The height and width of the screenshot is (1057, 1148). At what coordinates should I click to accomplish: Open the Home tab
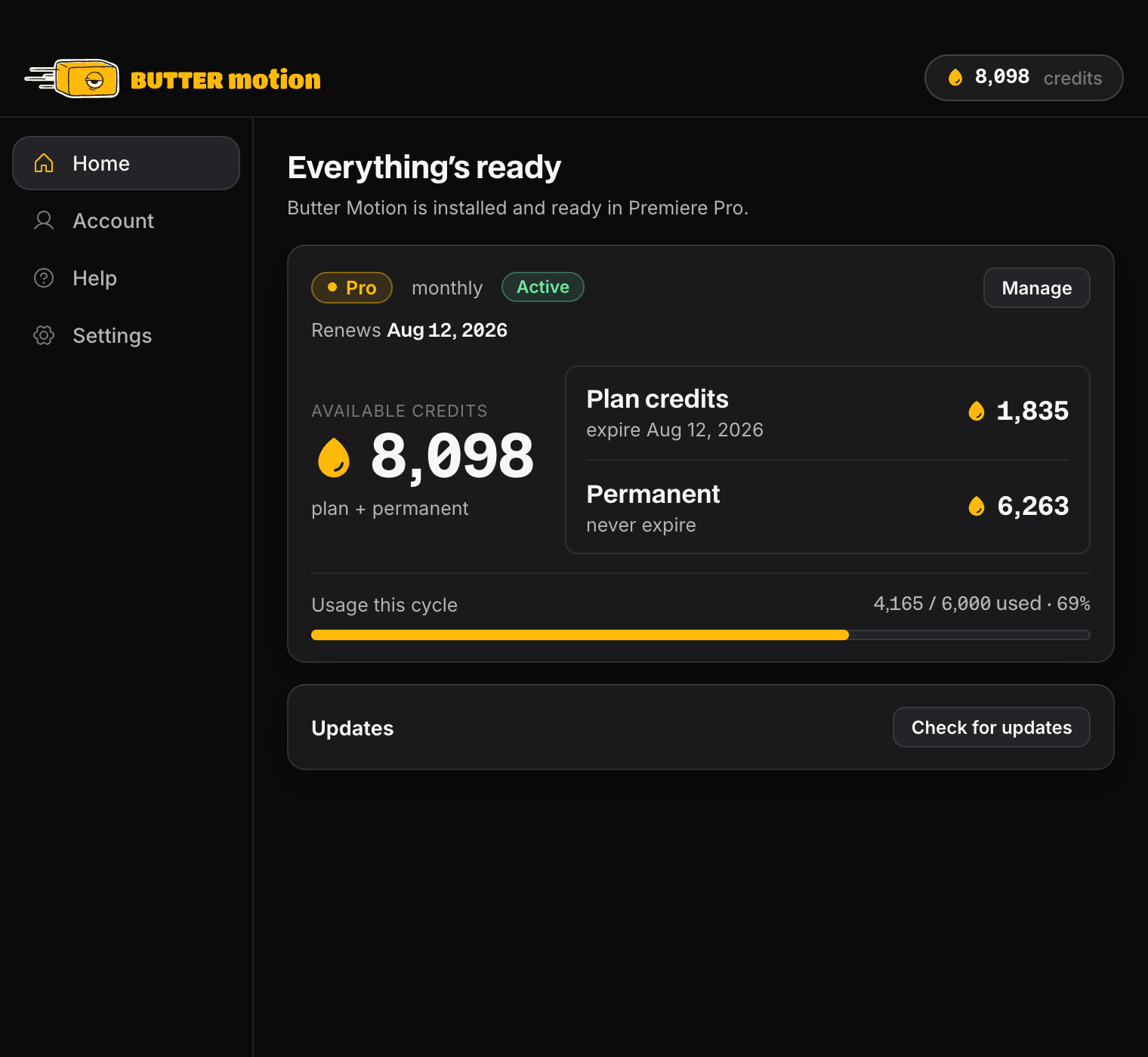(126, 163)
